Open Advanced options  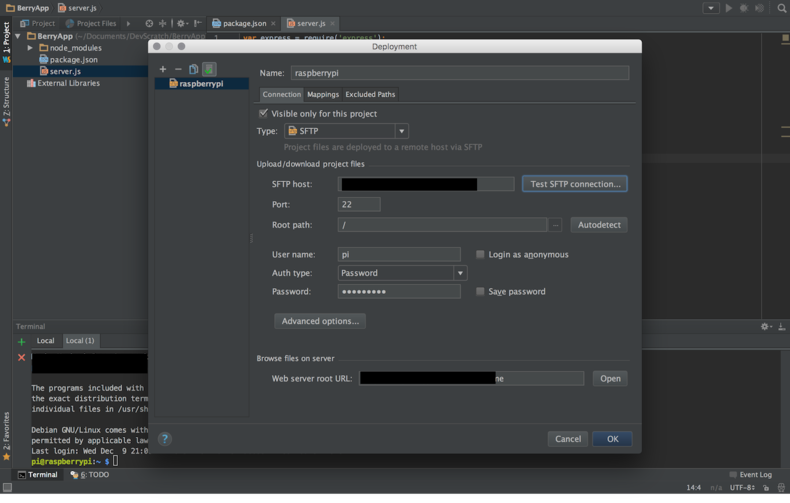coord(320,321)
